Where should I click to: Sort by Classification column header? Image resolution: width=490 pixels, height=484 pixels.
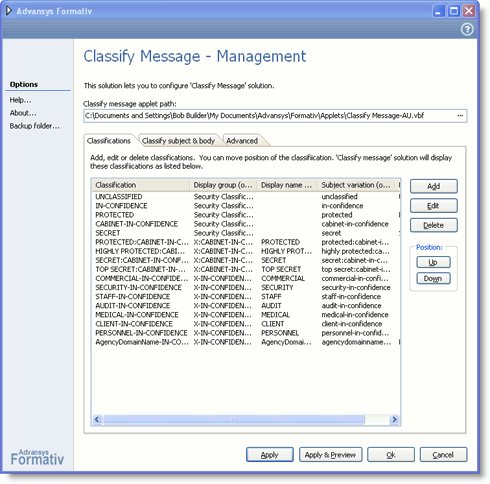pyautogui.click(x=141, y=185)
